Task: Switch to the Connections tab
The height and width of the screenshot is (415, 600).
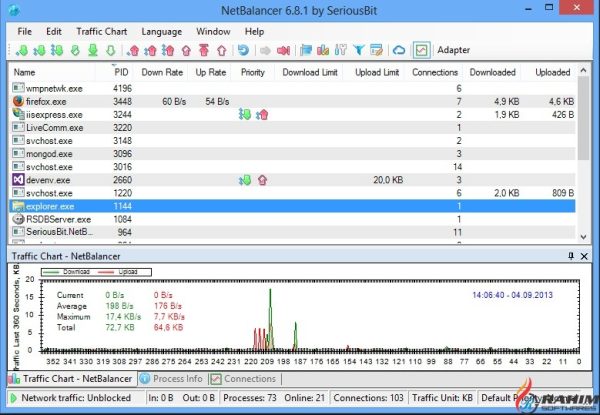Action: [245, 379]
